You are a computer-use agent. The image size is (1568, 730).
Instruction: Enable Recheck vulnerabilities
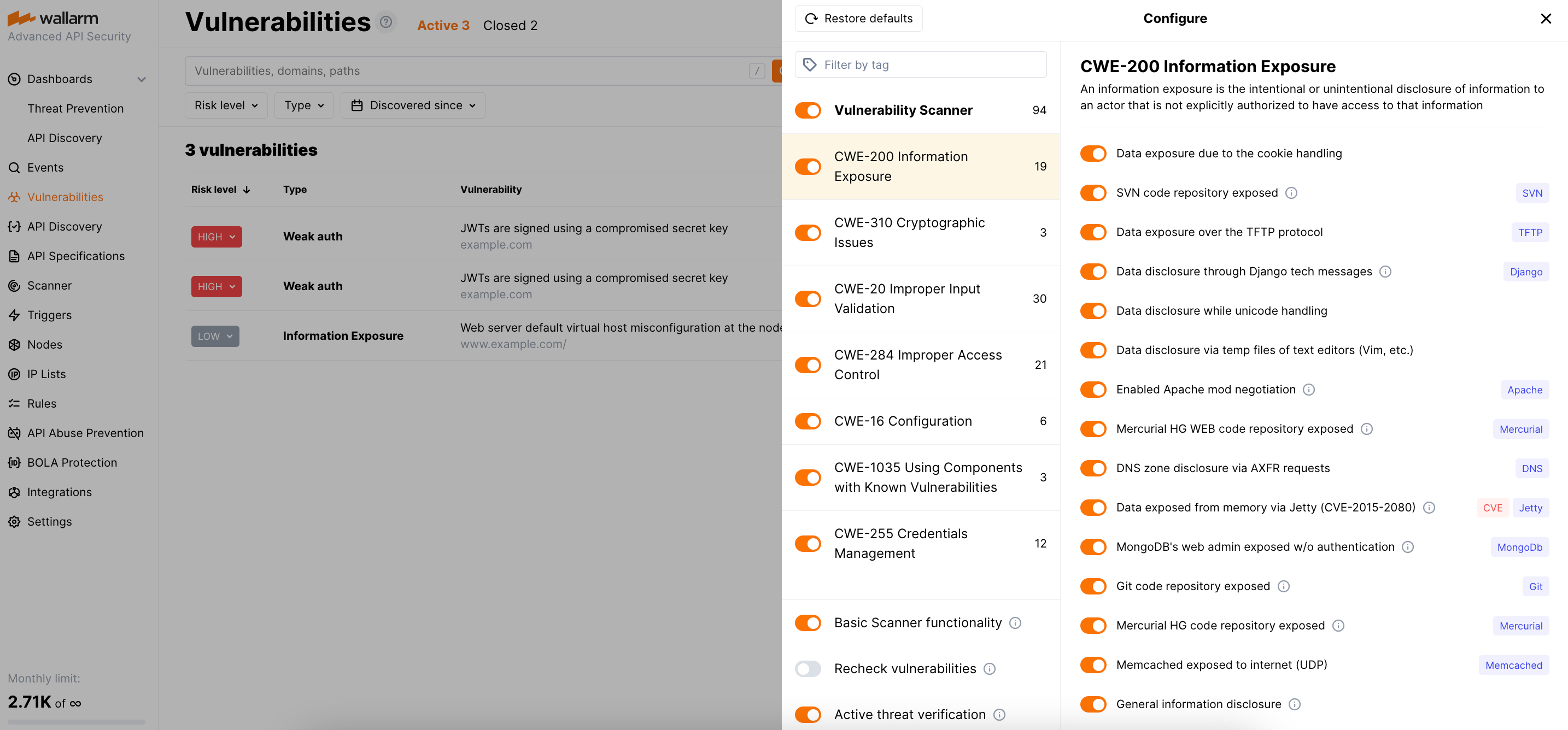pyautogui.click(x=808, y=669)
